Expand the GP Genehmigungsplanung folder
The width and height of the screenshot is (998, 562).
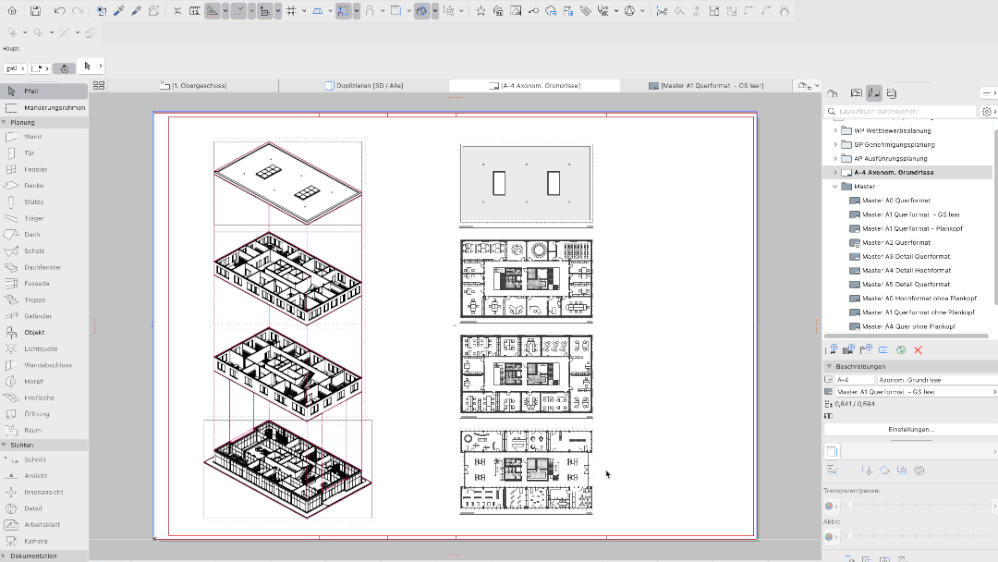(836, 144)
